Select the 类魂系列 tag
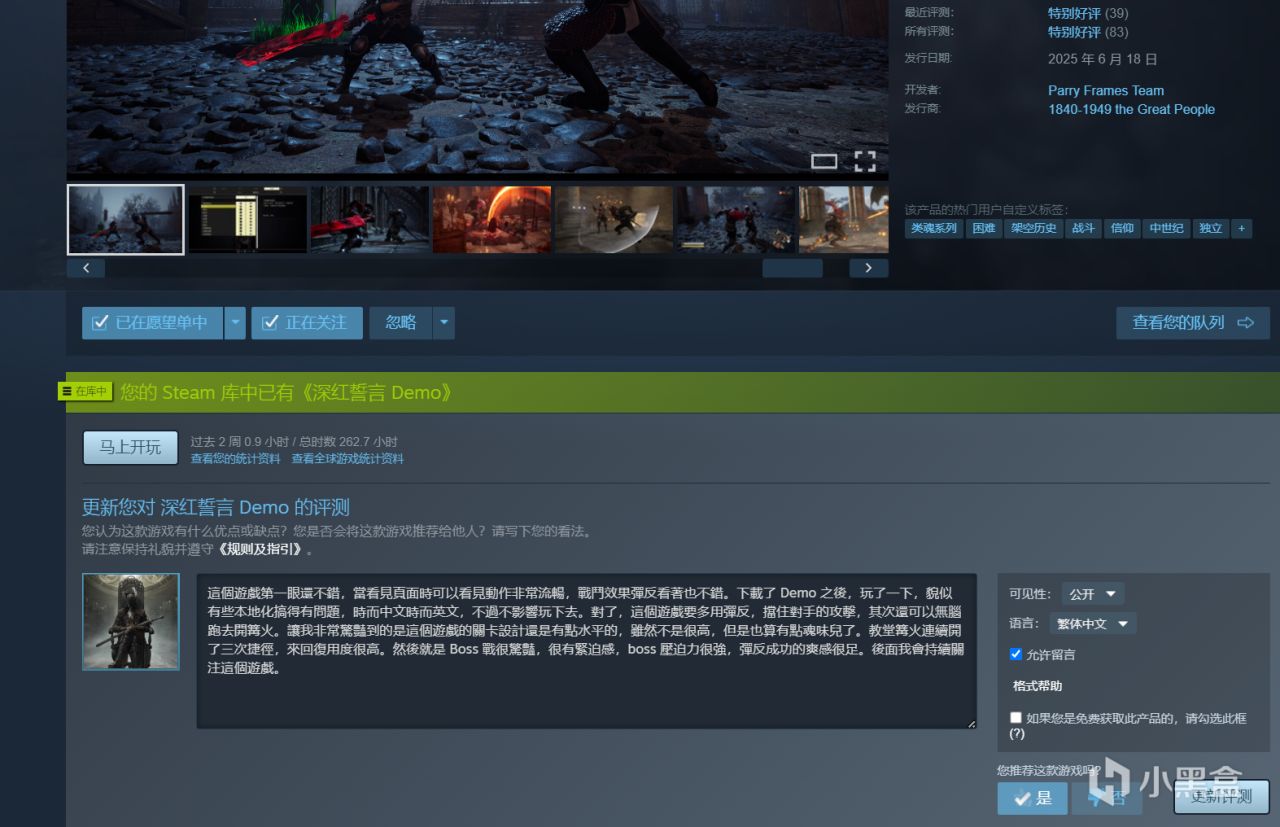This screenshot has width=1280, height=827. [x=934, y=228]
